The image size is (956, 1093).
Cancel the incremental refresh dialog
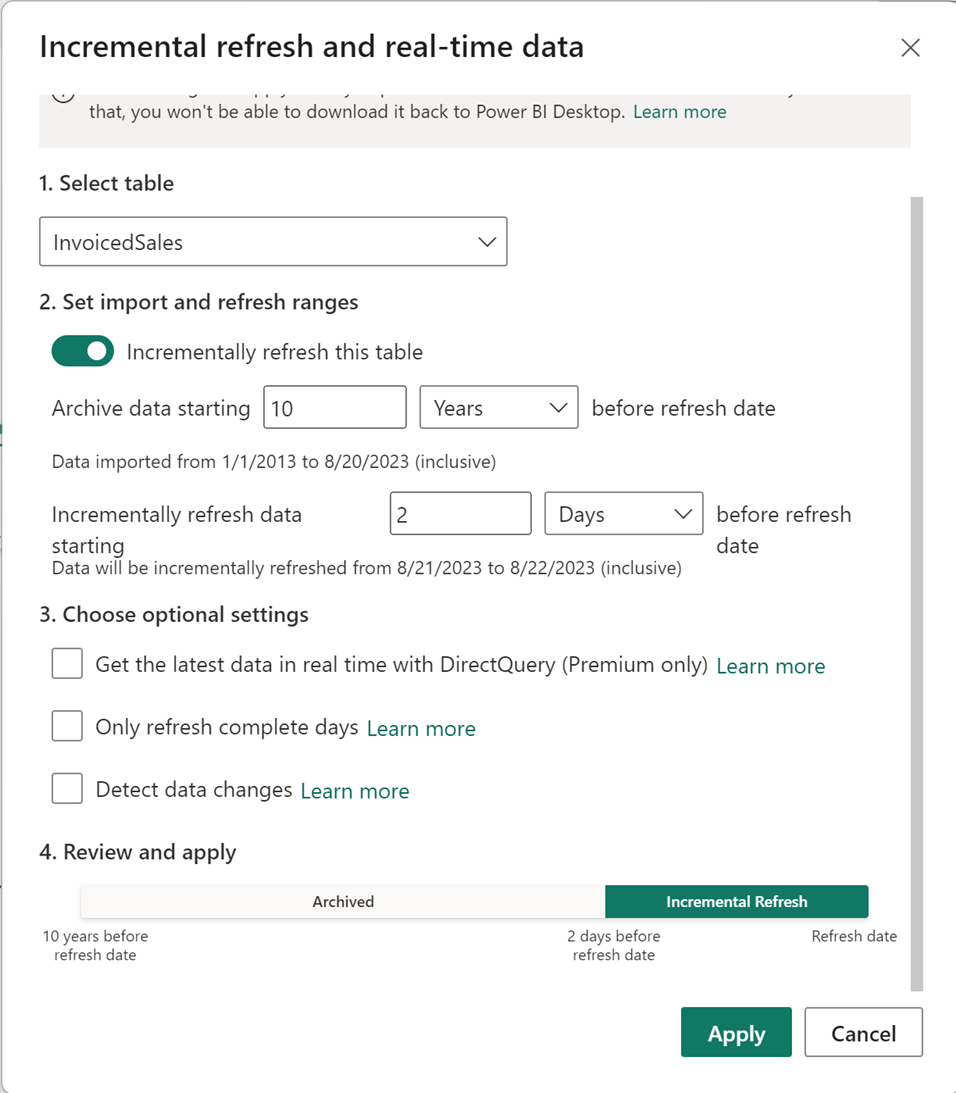click(863, 1032)
